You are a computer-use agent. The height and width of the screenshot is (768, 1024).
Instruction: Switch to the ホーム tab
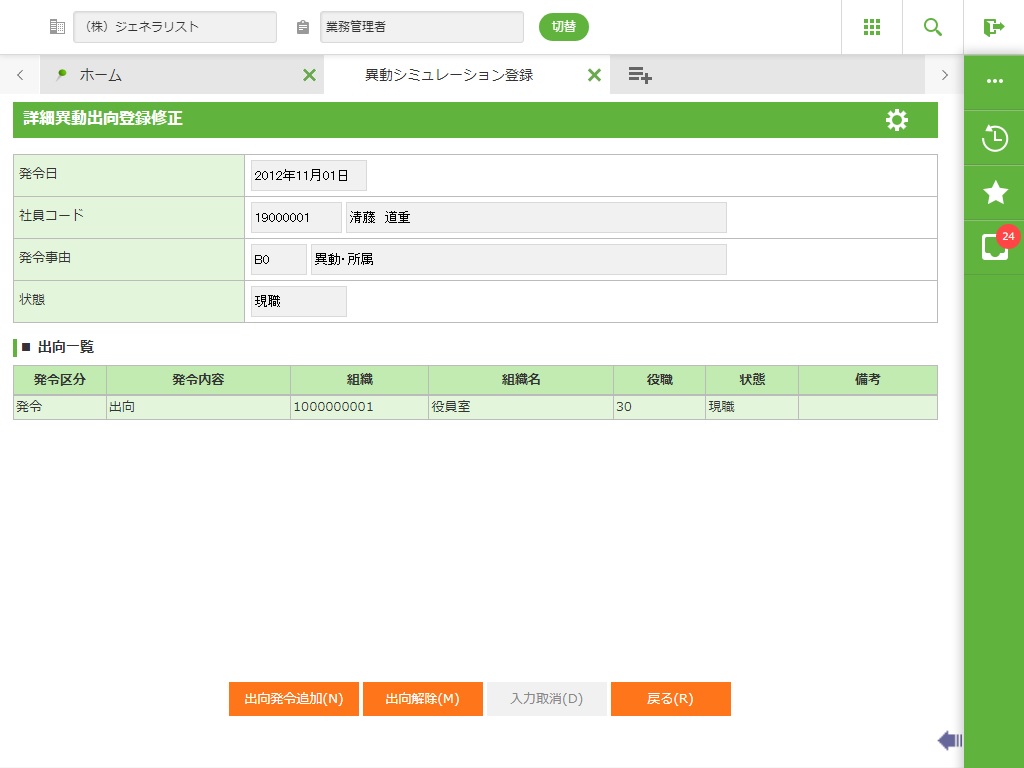(x=170, y=75)
